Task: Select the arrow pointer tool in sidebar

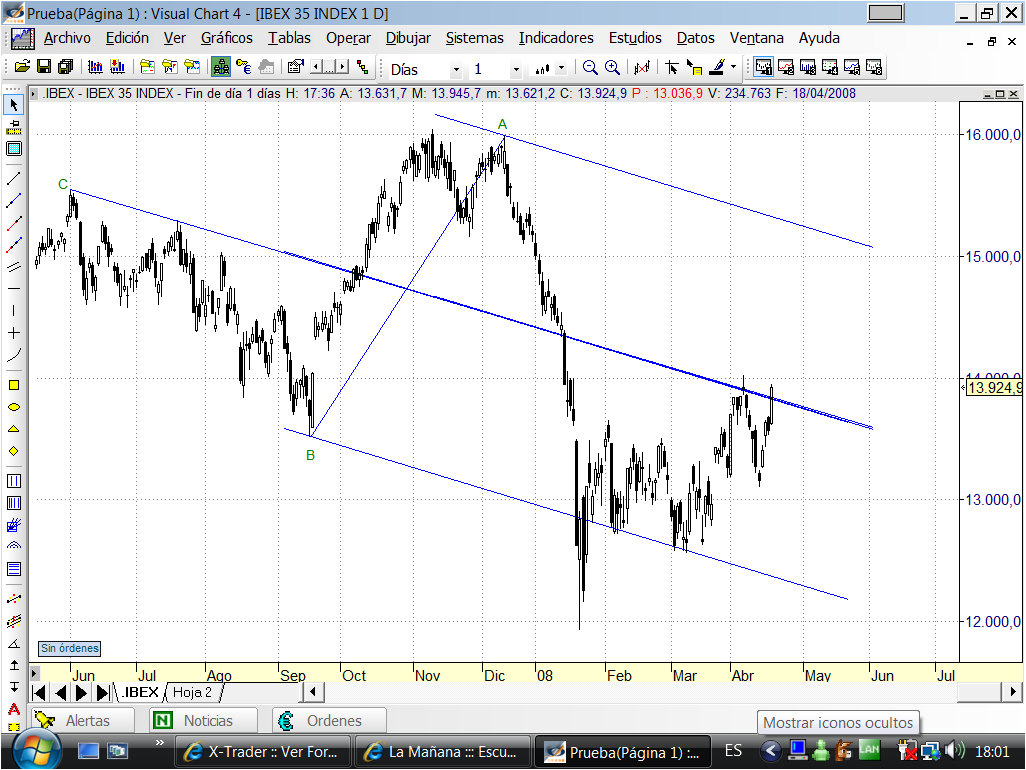Action: click(14, 105)
